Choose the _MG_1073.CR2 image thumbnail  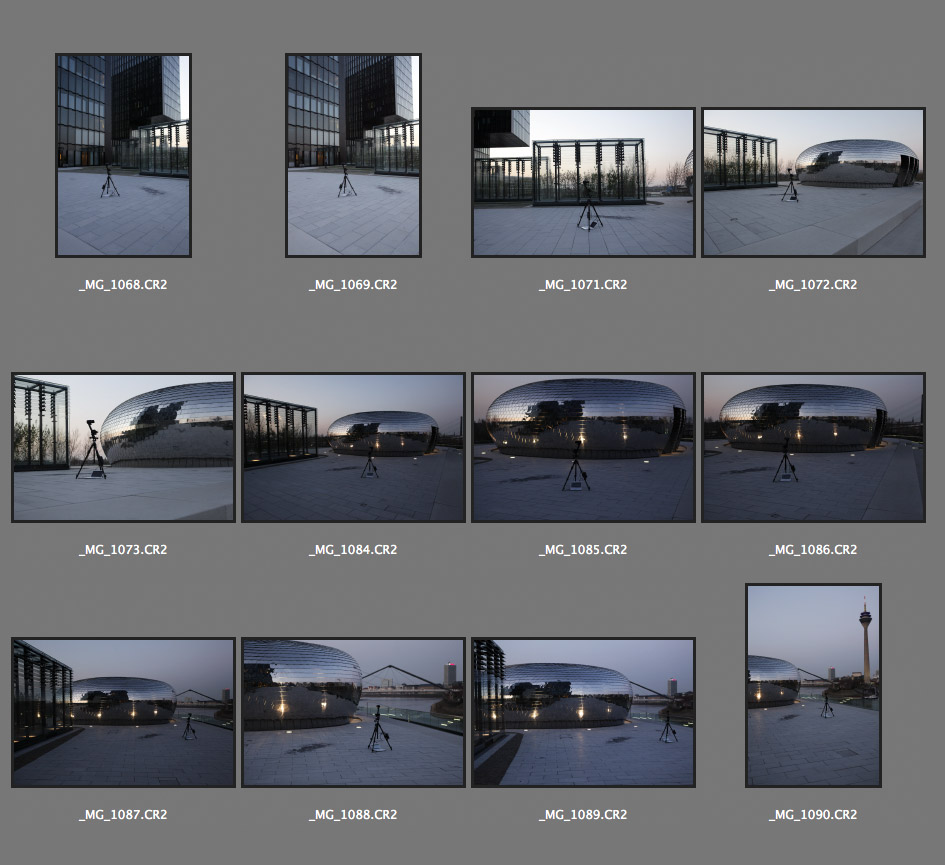[x=123, y=448]
